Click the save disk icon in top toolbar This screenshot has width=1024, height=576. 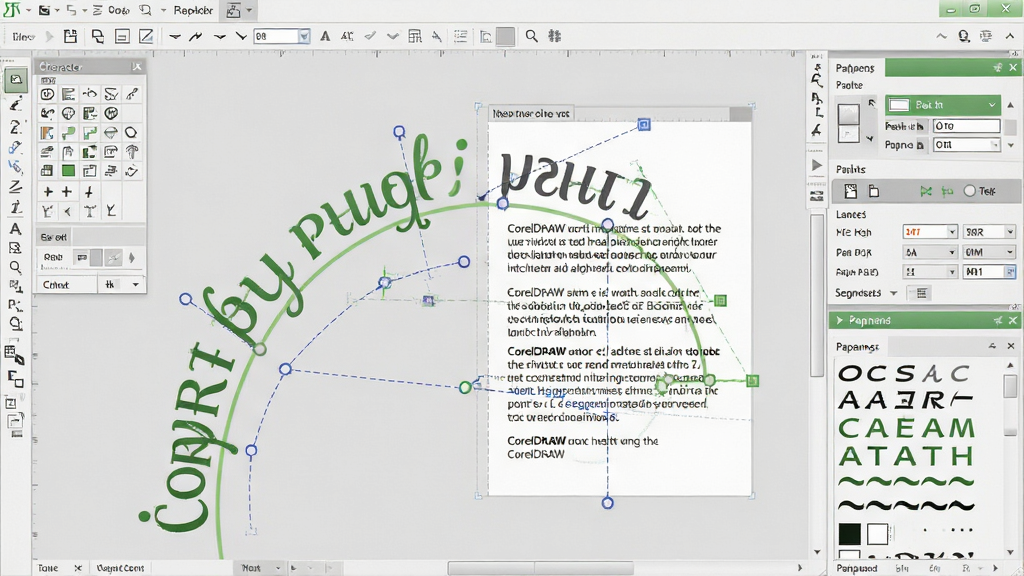tap(70, 36)
